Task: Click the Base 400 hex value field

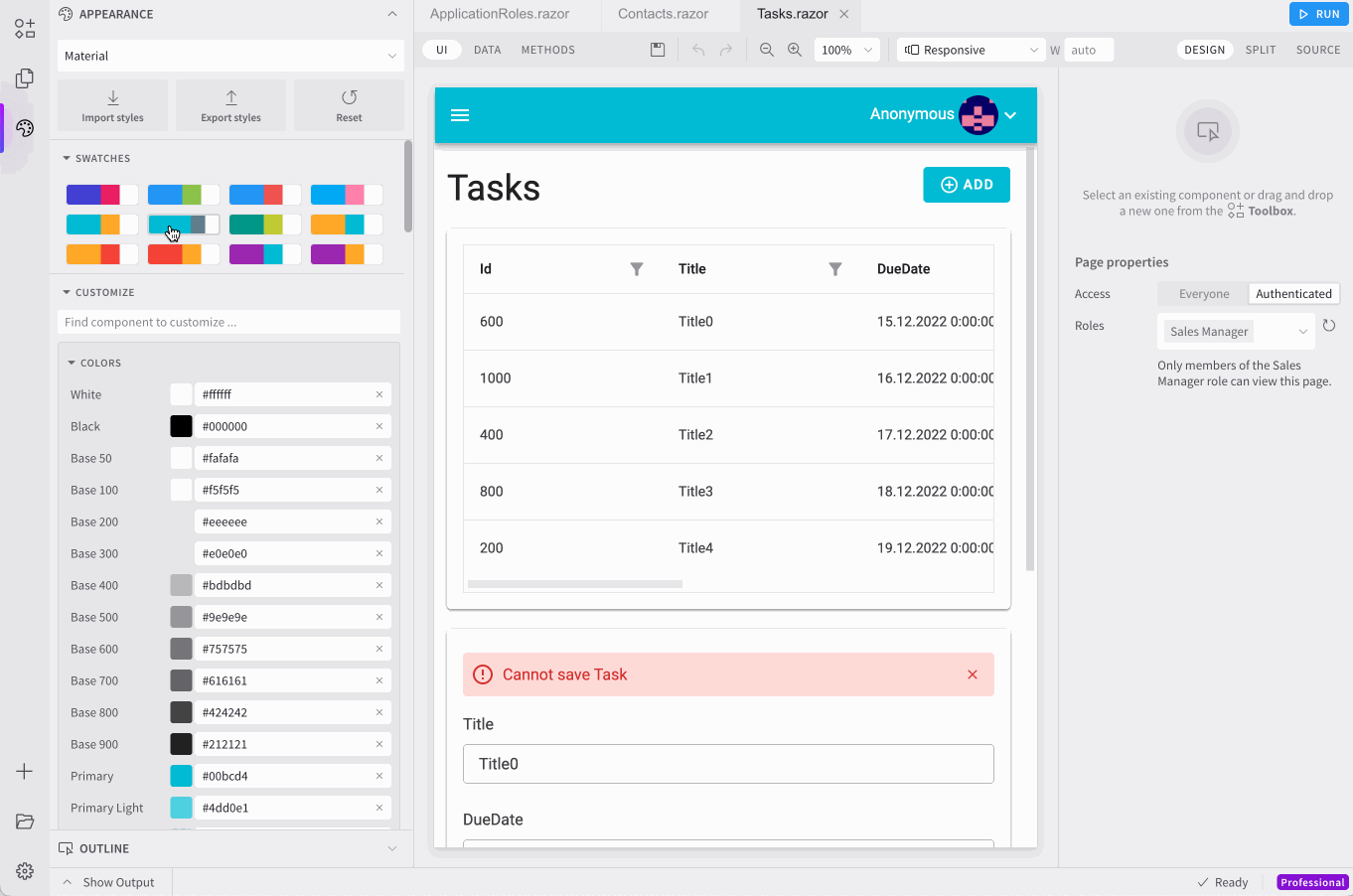Action: pos(293,585)
